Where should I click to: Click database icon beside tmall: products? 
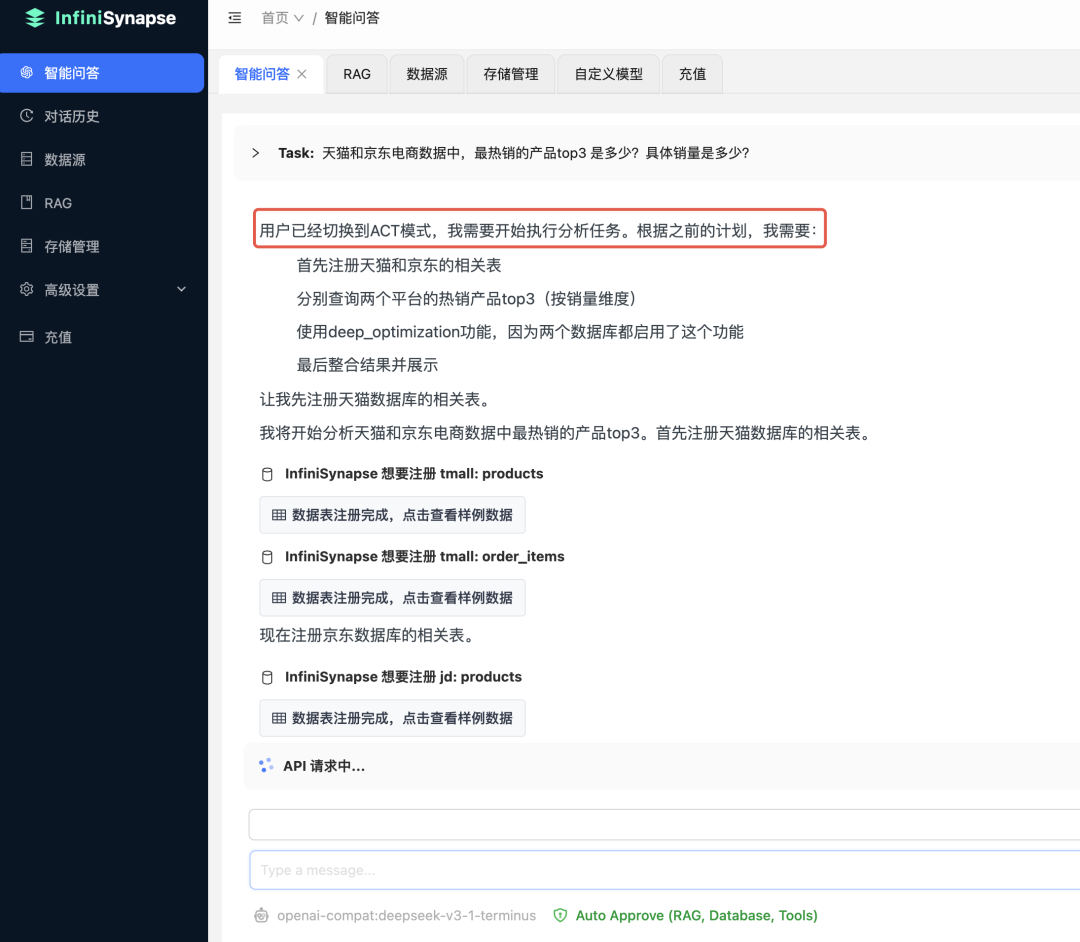coord(267,474)
